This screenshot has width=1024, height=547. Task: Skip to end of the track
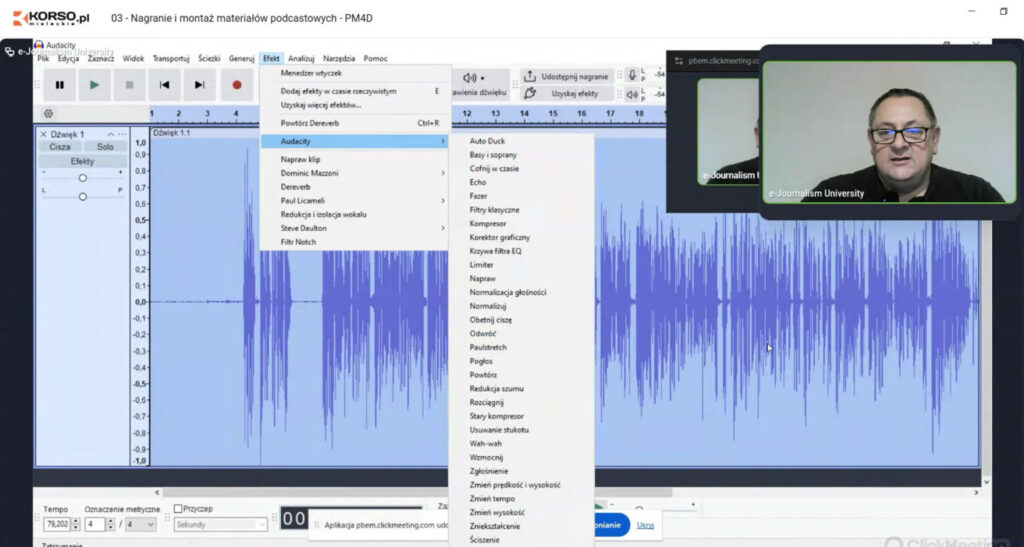[x=200, y=85]
